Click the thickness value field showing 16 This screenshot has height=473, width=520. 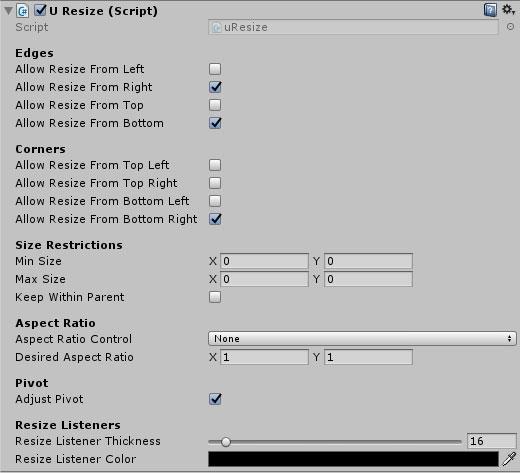(x=492, y=441)
